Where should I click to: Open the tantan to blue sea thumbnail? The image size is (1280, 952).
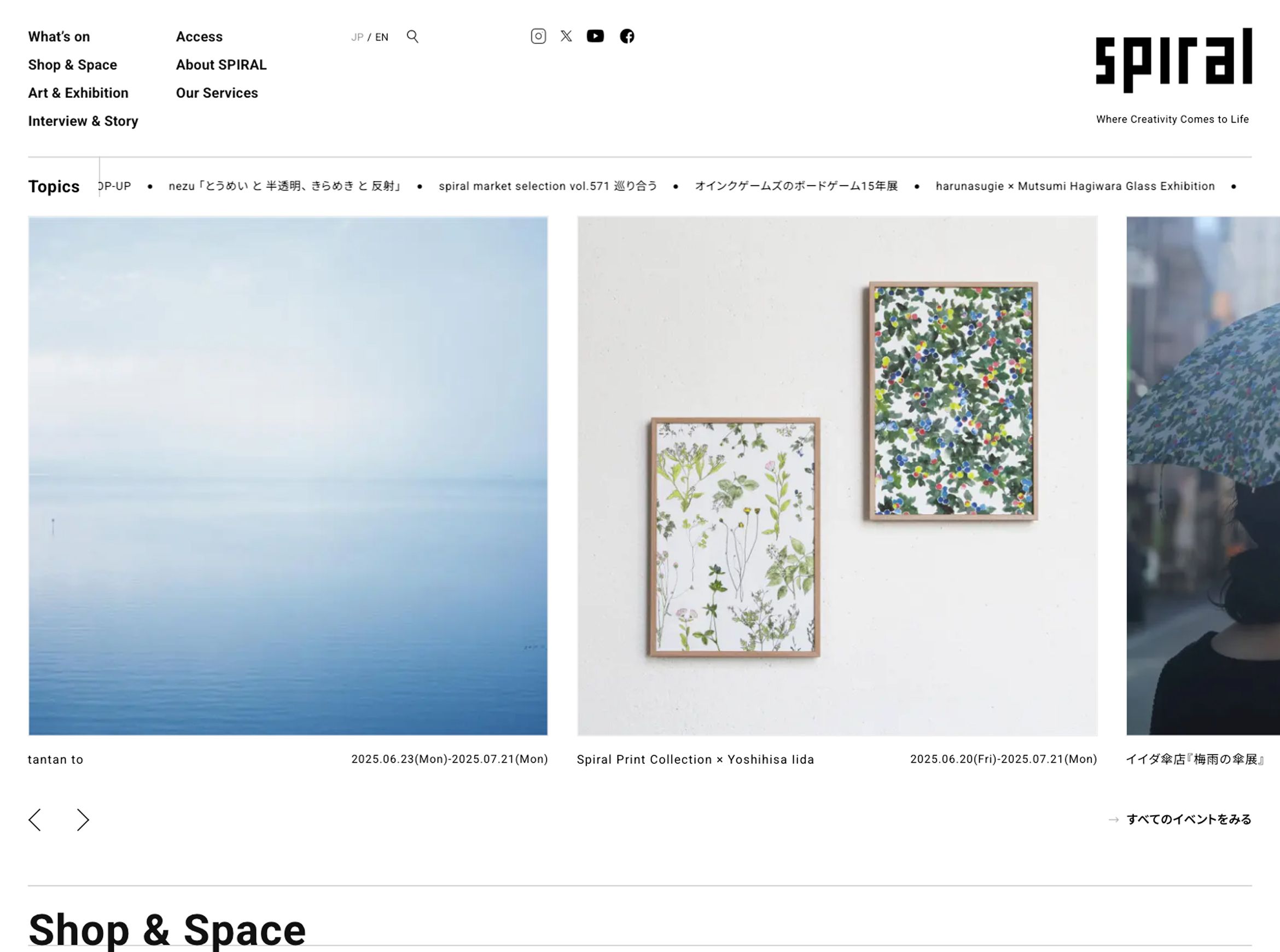tap(288, 476)
